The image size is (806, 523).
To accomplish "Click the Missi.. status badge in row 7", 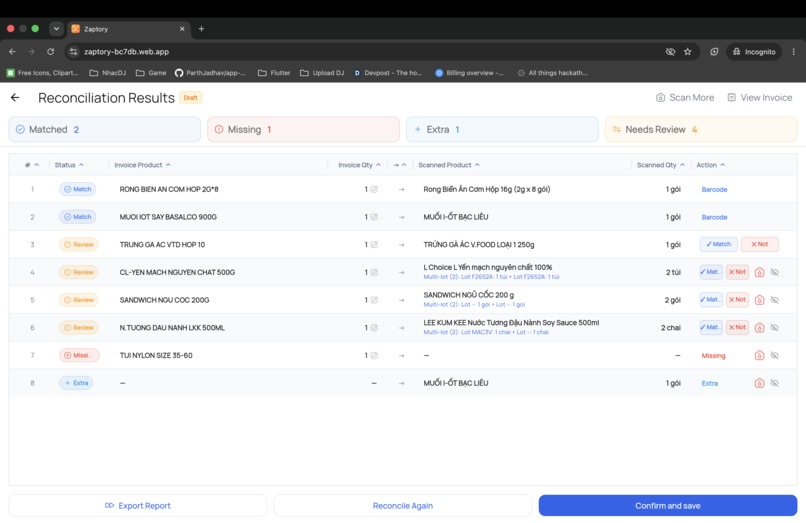I will tap(79, 355).
